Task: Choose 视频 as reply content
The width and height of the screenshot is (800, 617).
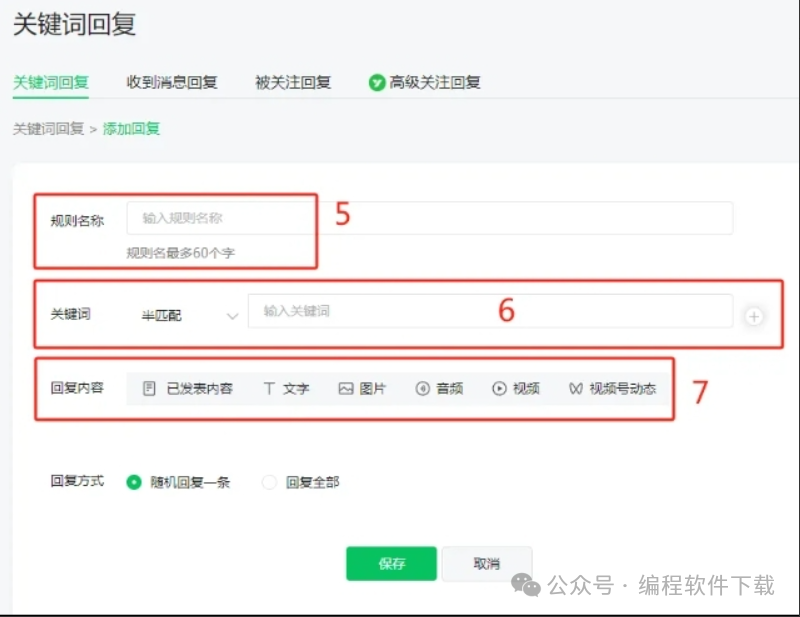Action: click(516, 389)
